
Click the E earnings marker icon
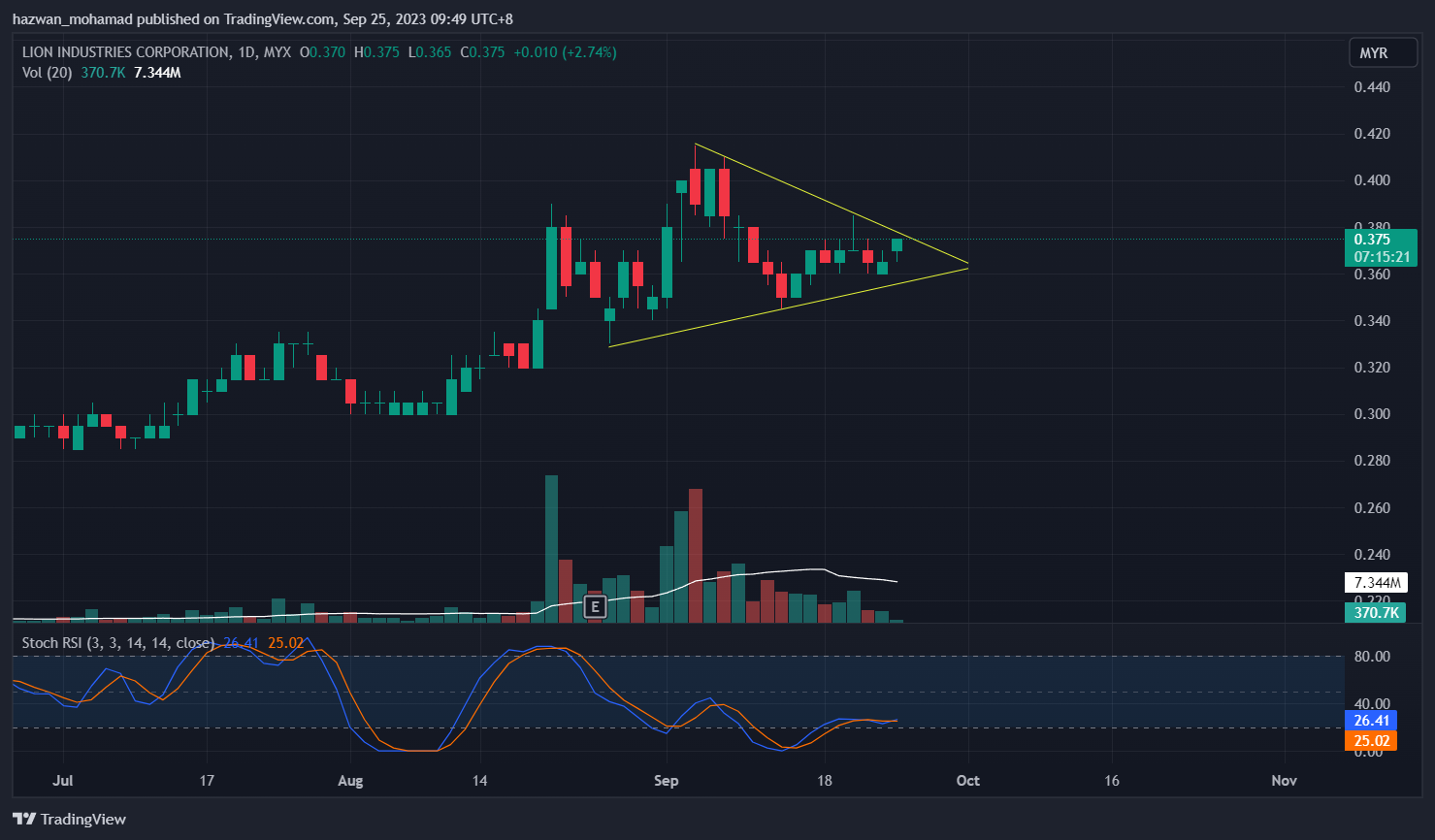click(595, 608)
